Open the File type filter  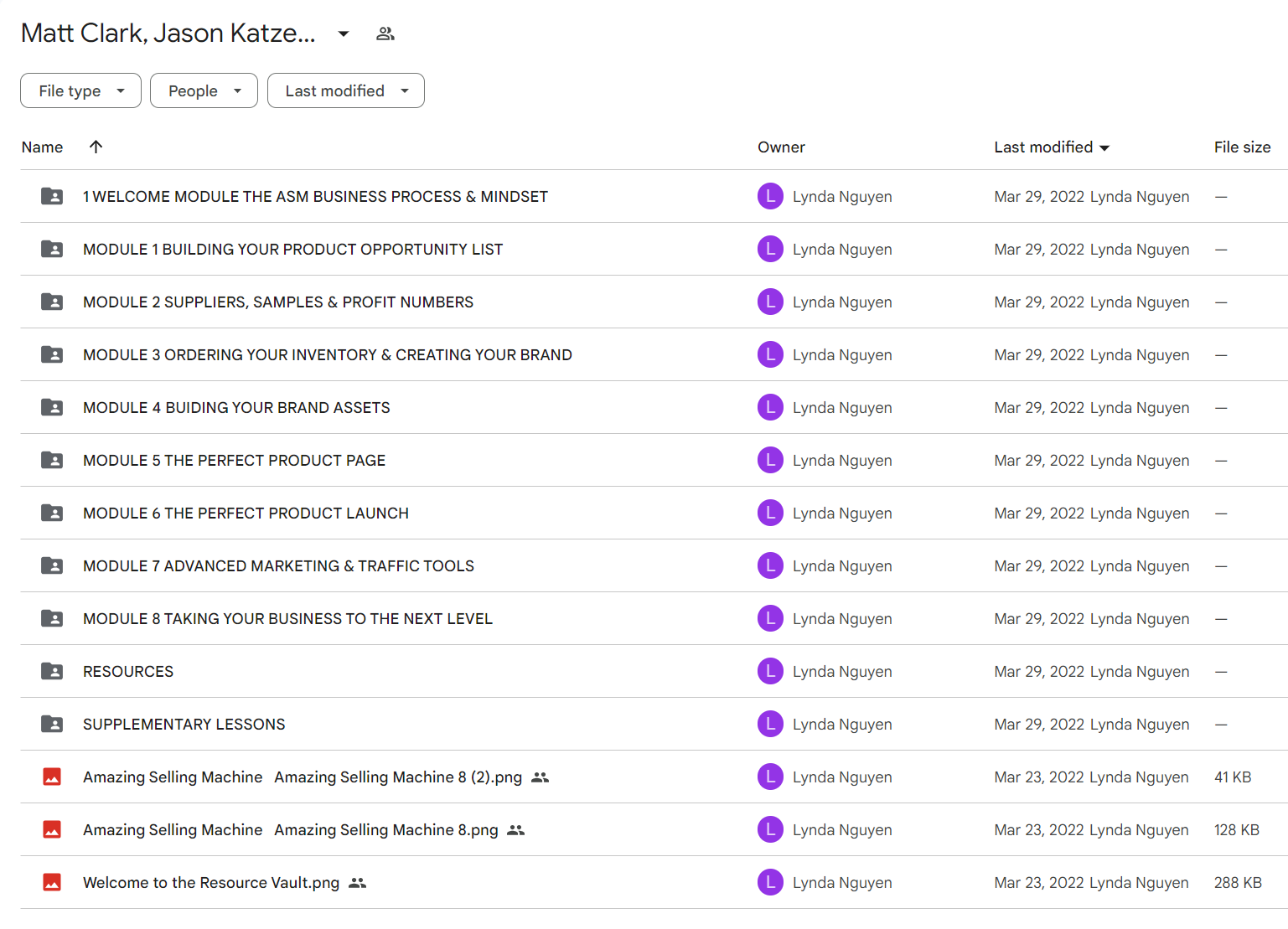[80, 90]
